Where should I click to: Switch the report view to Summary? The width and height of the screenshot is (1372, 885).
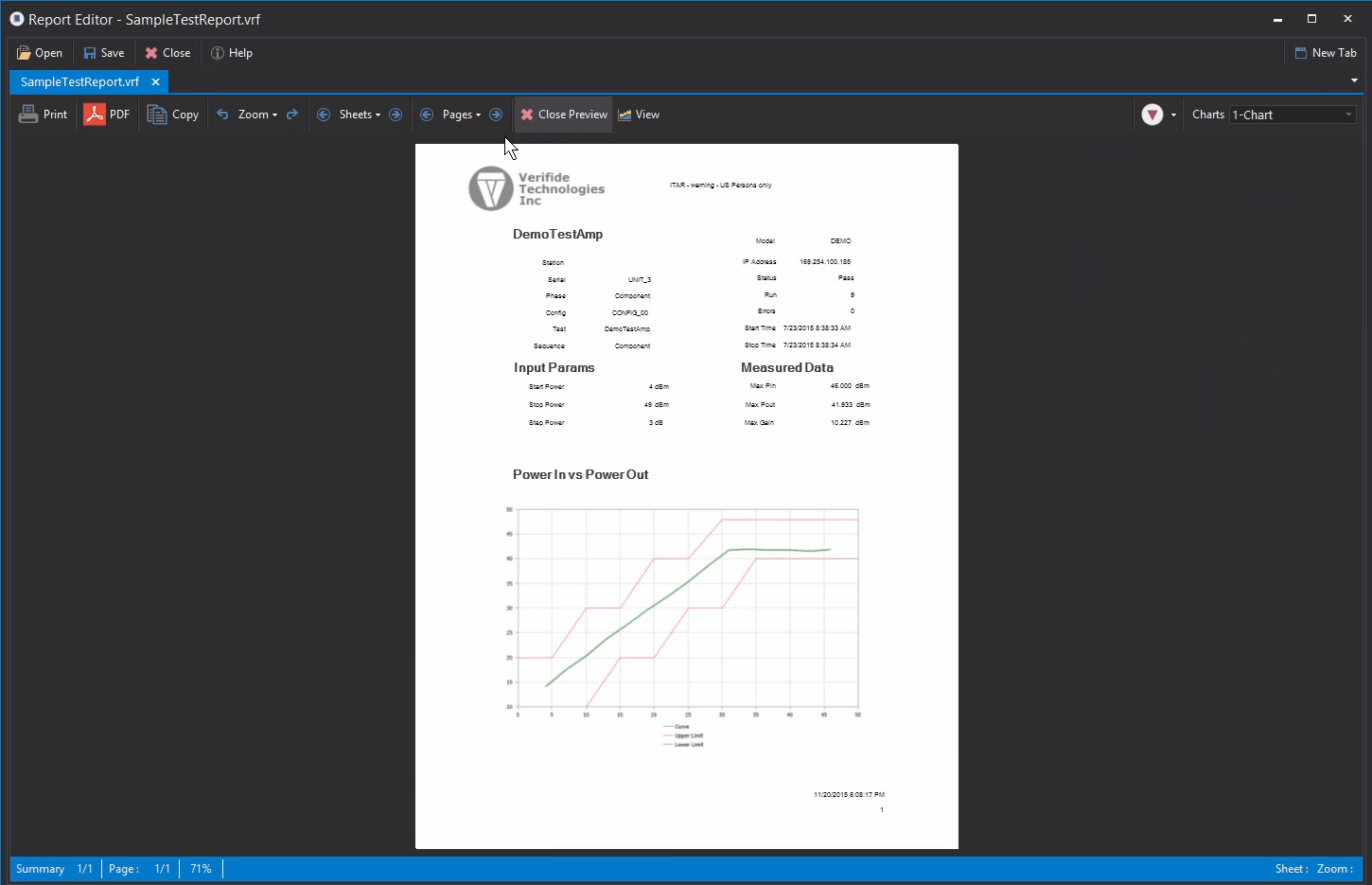pos(40,868)
